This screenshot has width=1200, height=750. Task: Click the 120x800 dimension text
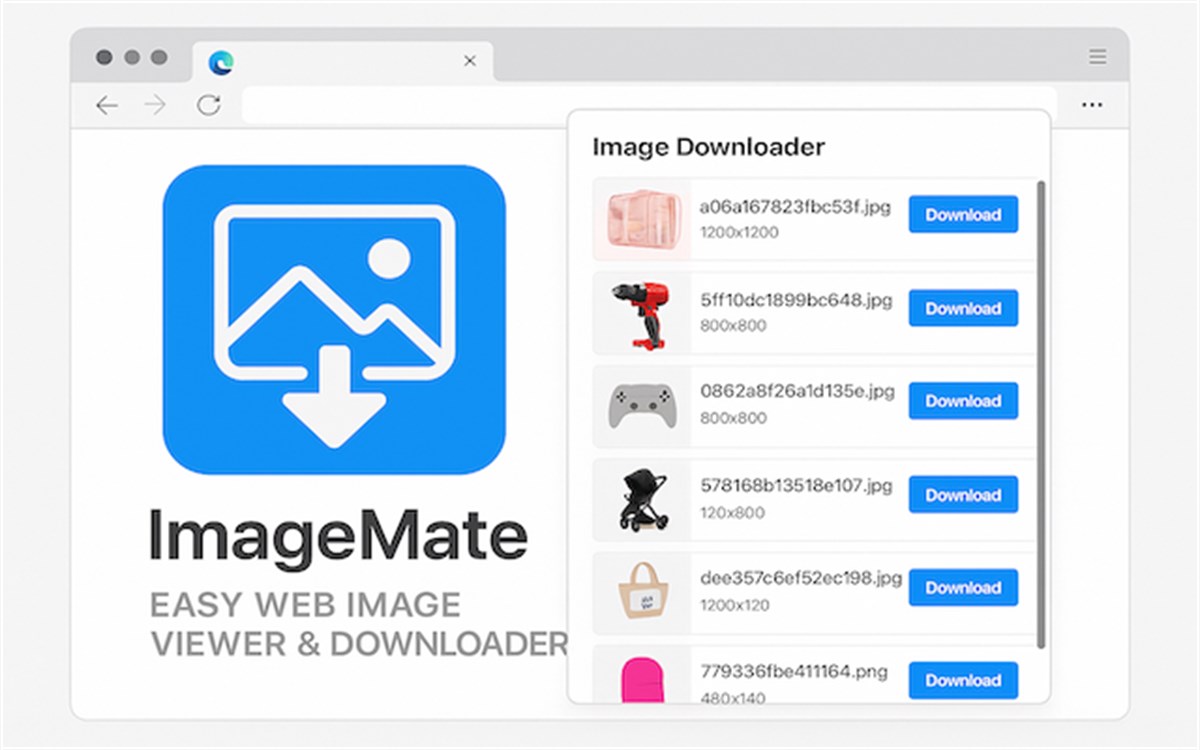click(732, 512)
